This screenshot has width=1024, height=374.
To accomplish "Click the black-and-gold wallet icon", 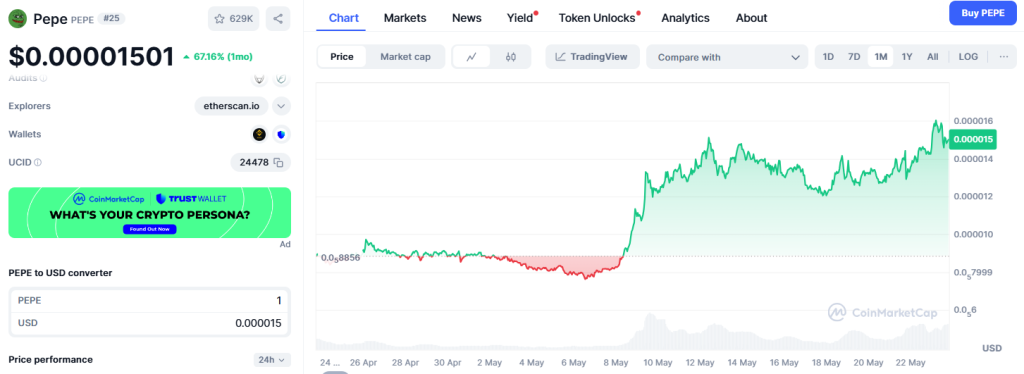I will pos(260,134).
